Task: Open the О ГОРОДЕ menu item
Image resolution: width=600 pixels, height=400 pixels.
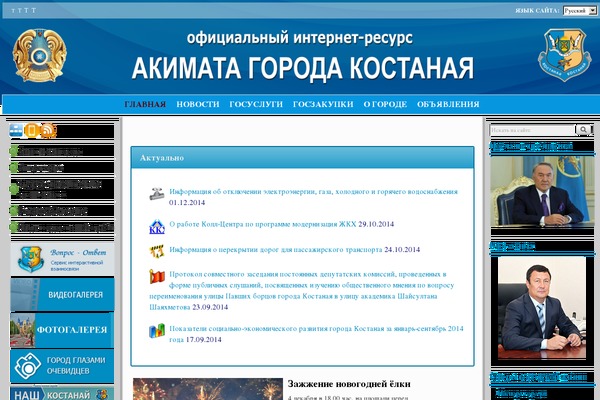Action: click(385, 104)
